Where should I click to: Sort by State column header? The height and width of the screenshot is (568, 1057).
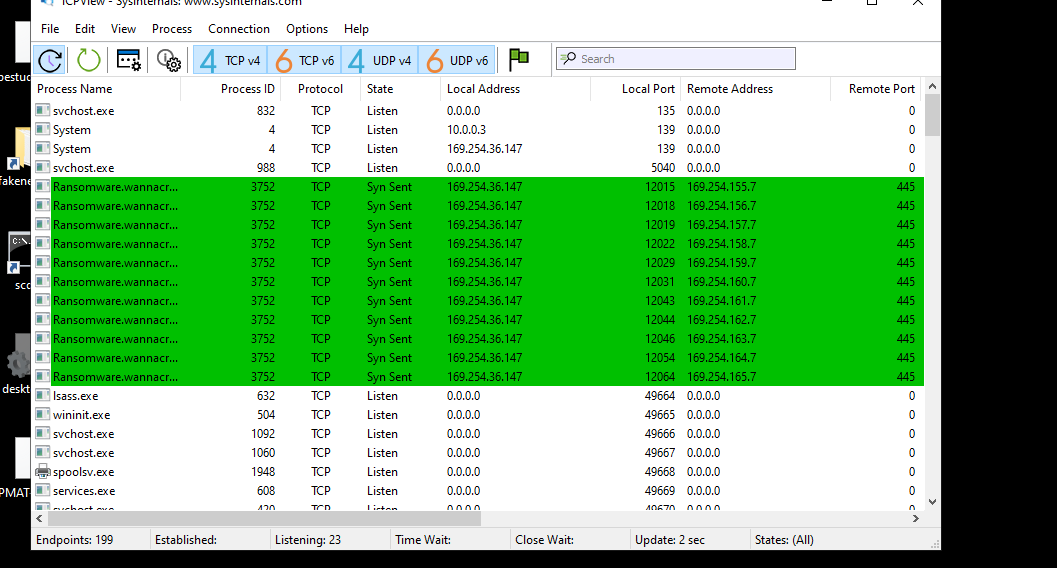[400, 89]
